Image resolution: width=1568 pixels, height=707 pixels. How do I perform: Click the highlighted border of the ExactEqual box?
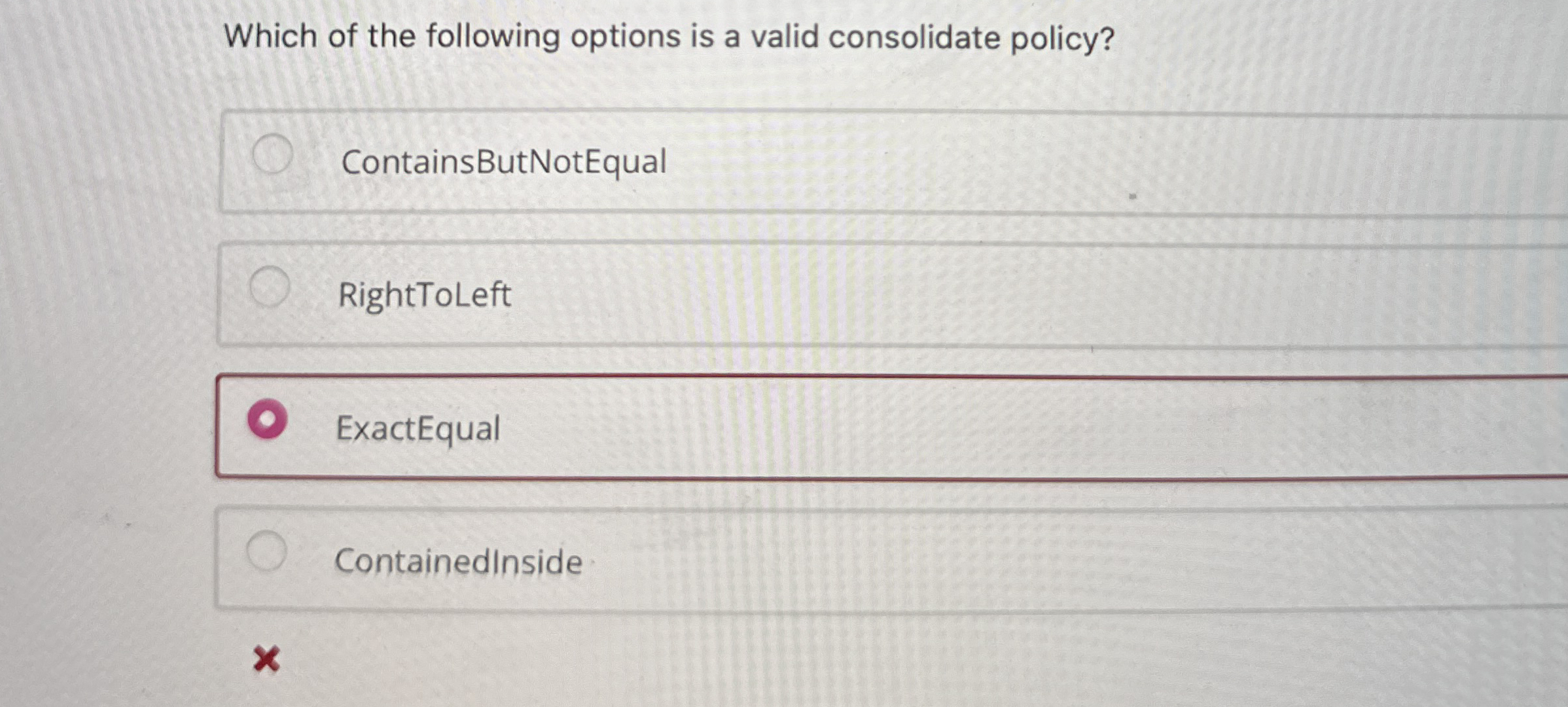pyautogui.click(x=785, y=375)
